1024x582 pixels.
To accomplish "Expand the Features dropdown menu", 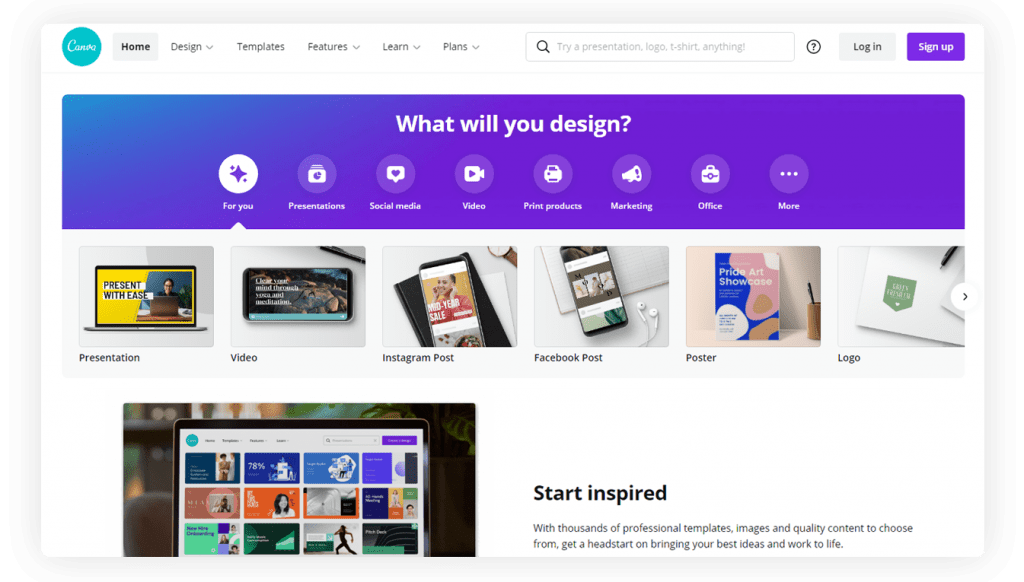I will (x=334, y=46).
